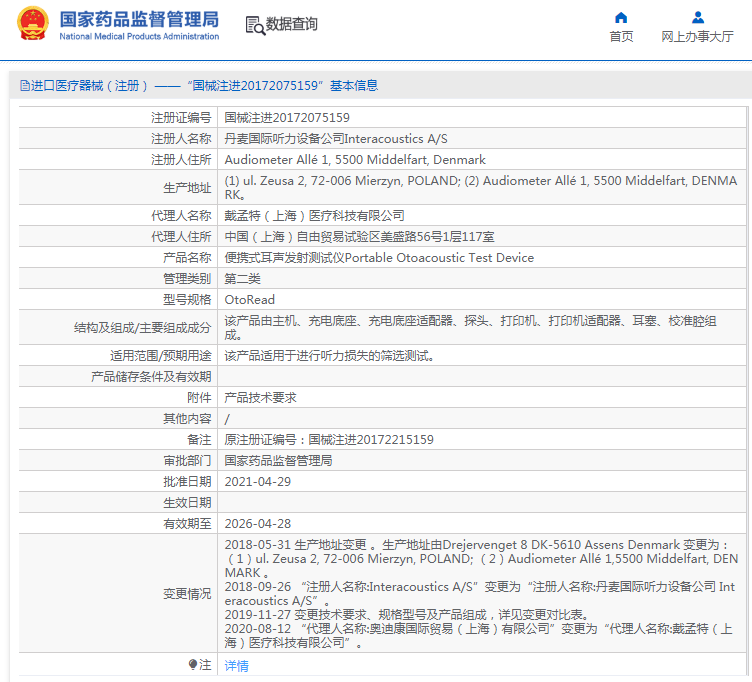Click the 首页 house icon
Image resolution: width=752 pixels, height=682 pixels.
click(x=621, y=17)
